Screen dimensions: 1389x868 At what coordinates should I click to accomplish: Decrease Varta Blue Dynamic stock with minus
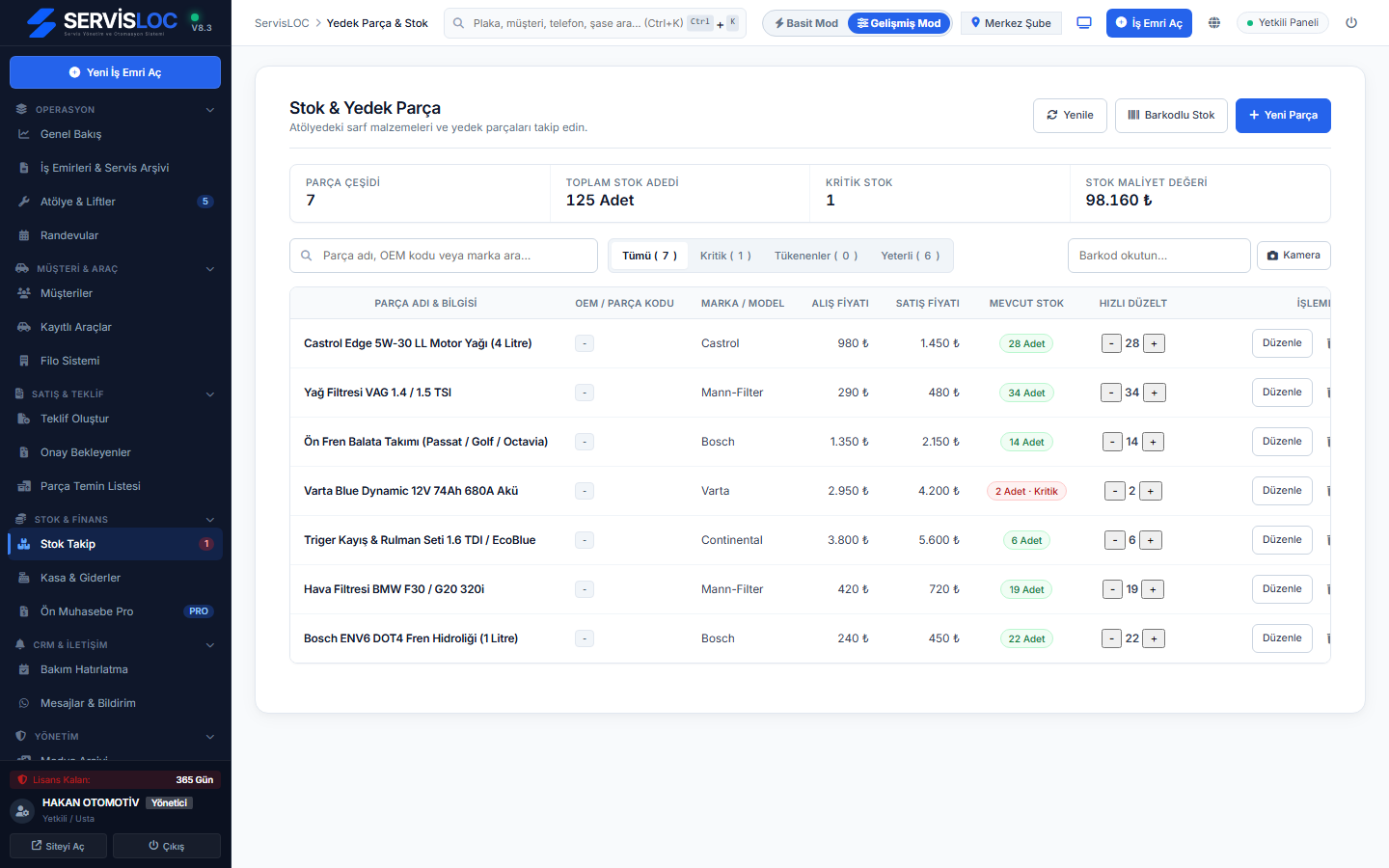(x=1115, y=491)
